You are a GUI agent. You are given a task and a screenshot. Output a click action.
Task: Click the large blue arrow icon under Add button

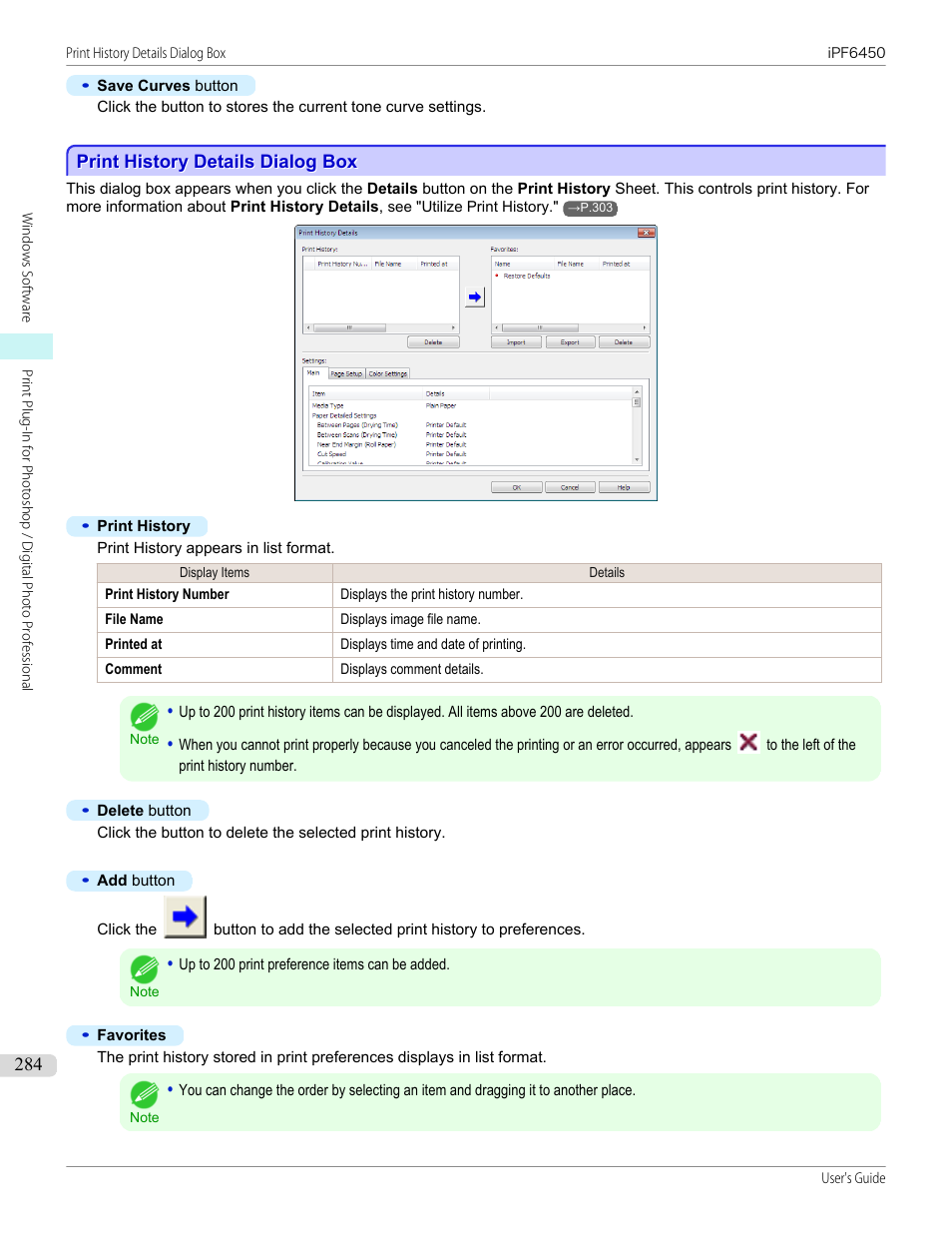(185, 917)
